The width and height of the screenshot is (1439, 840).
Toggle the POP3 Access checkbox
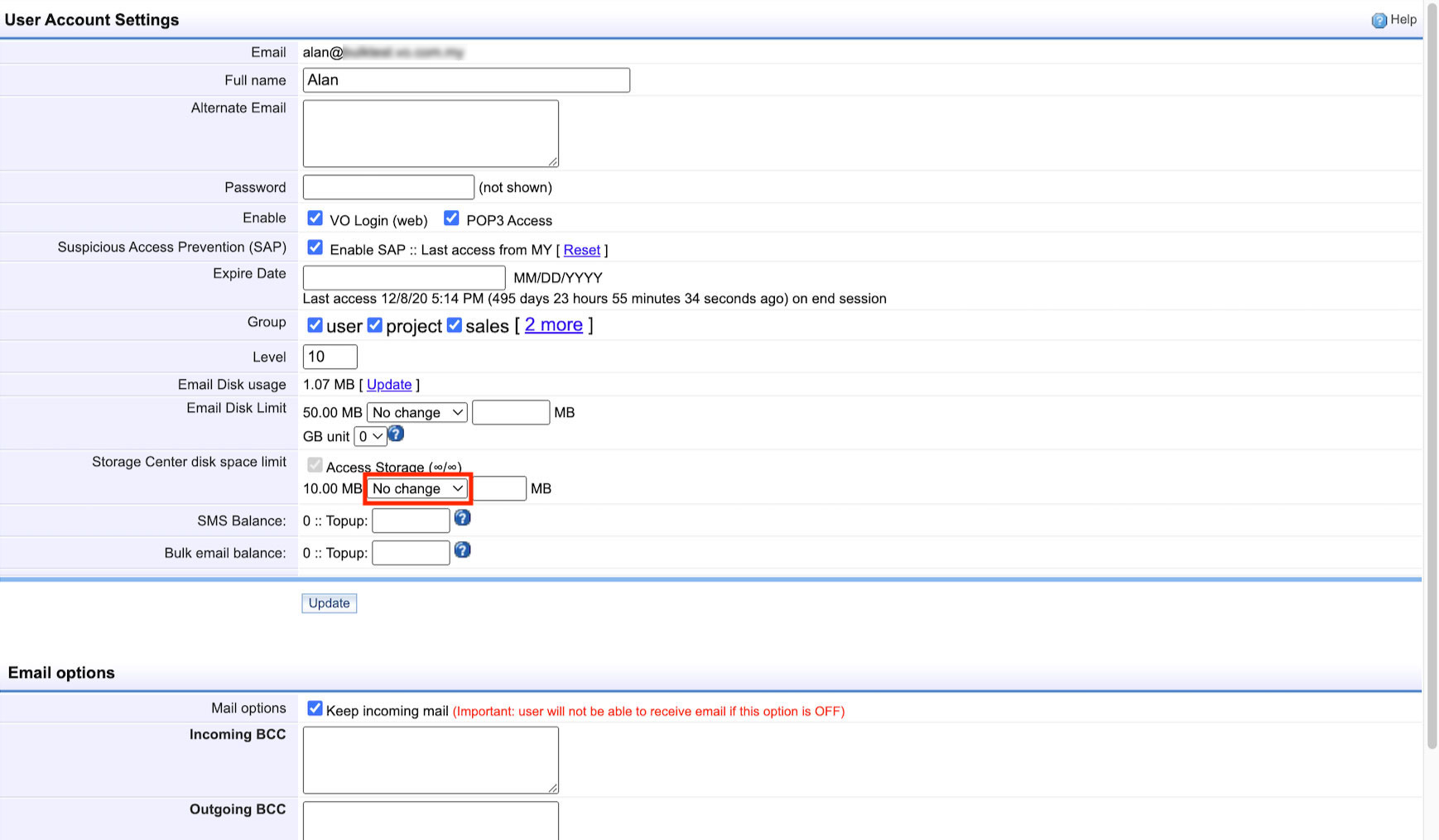pos(451,218)
